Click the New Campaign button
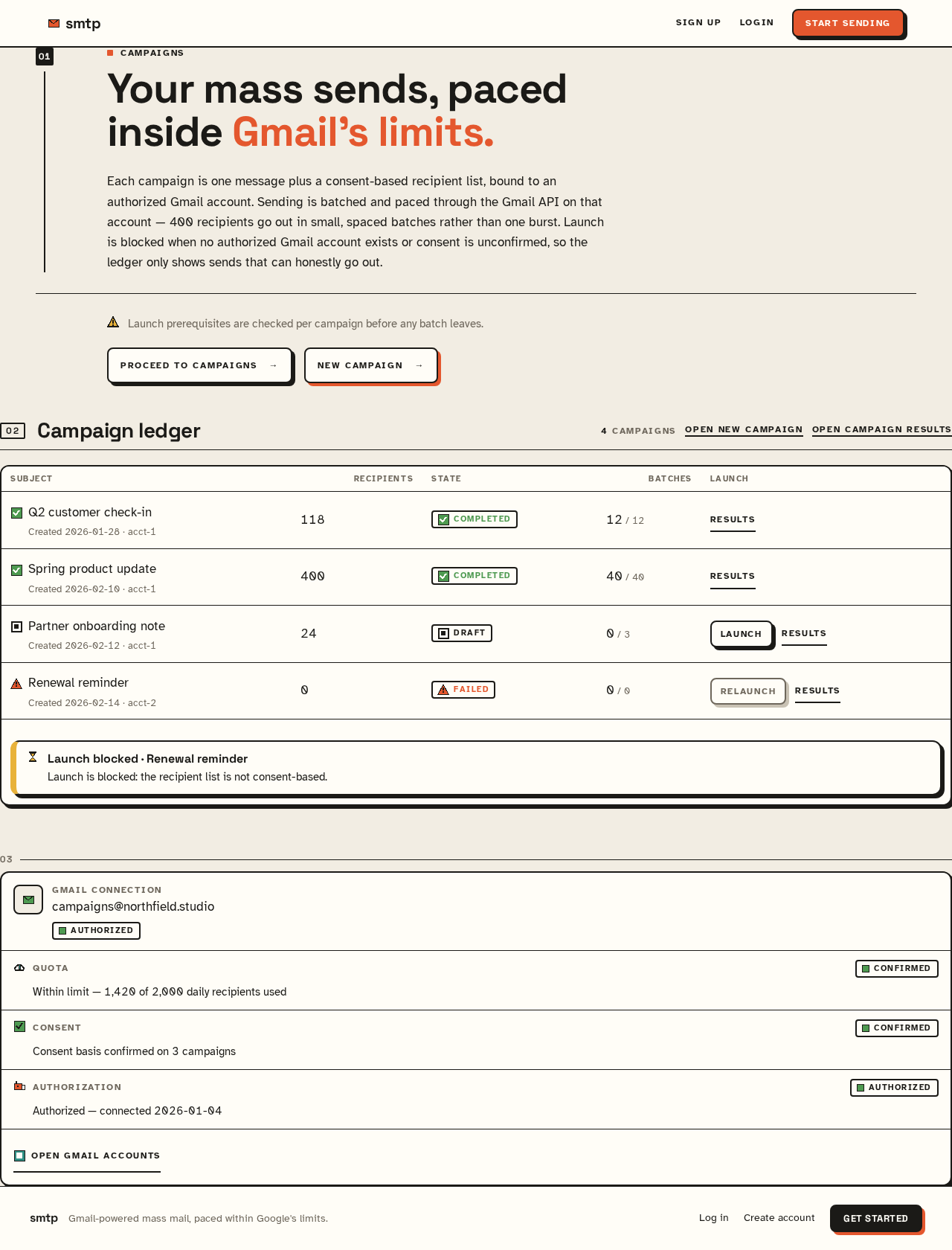Screen dimensions: 952x1250 [371, 365]
